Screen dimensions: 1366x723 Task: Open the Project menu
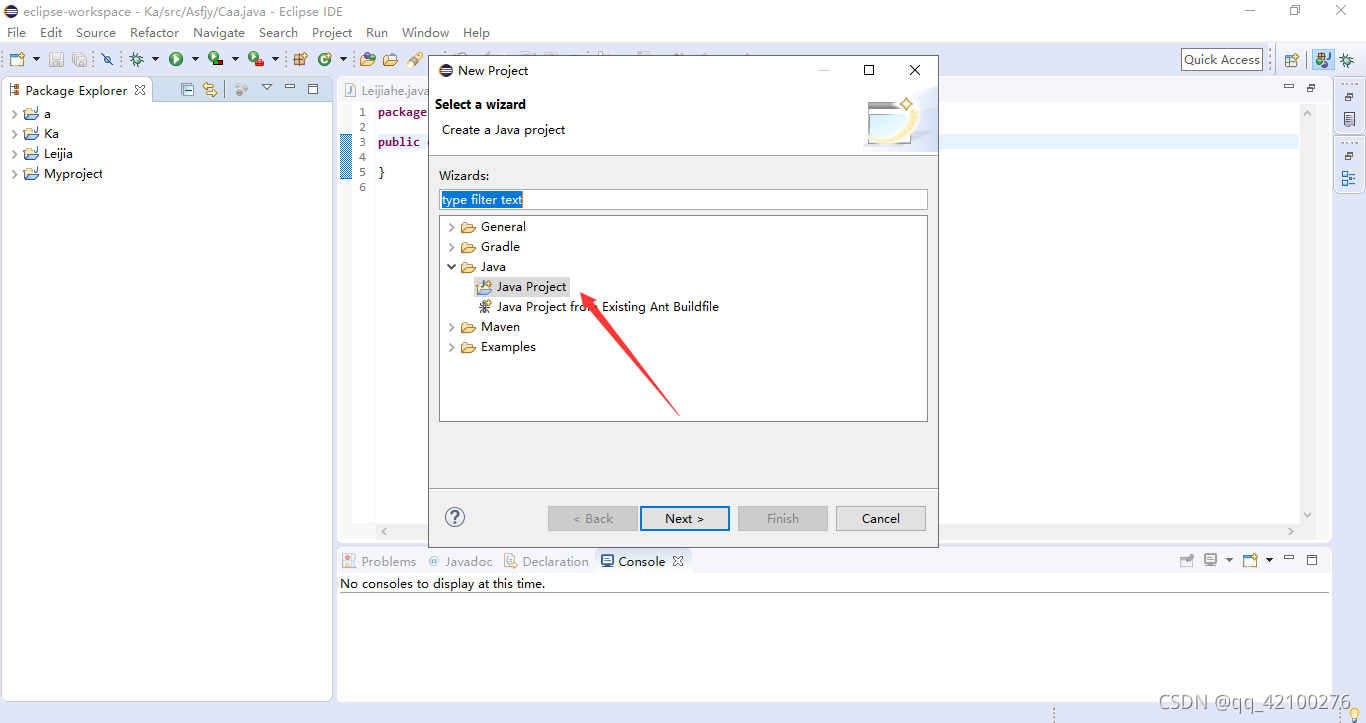click(x=332, y=32)
